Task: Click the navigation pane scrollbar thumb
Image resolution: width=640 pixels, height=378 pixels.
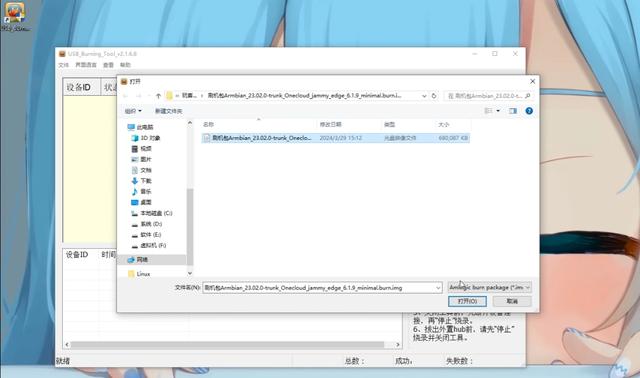Action: pos(190,227)
